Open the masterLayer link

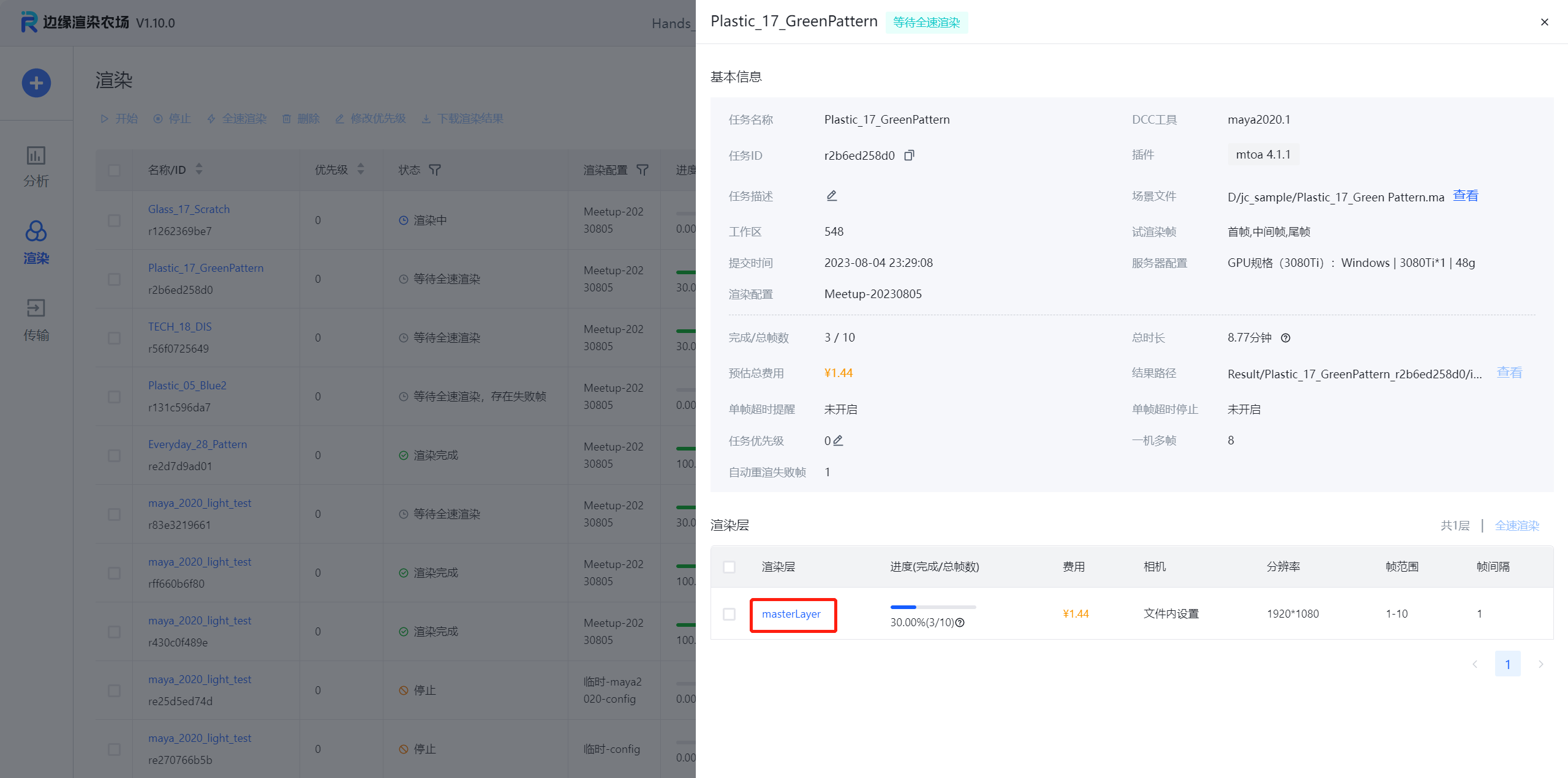point(791,614)
